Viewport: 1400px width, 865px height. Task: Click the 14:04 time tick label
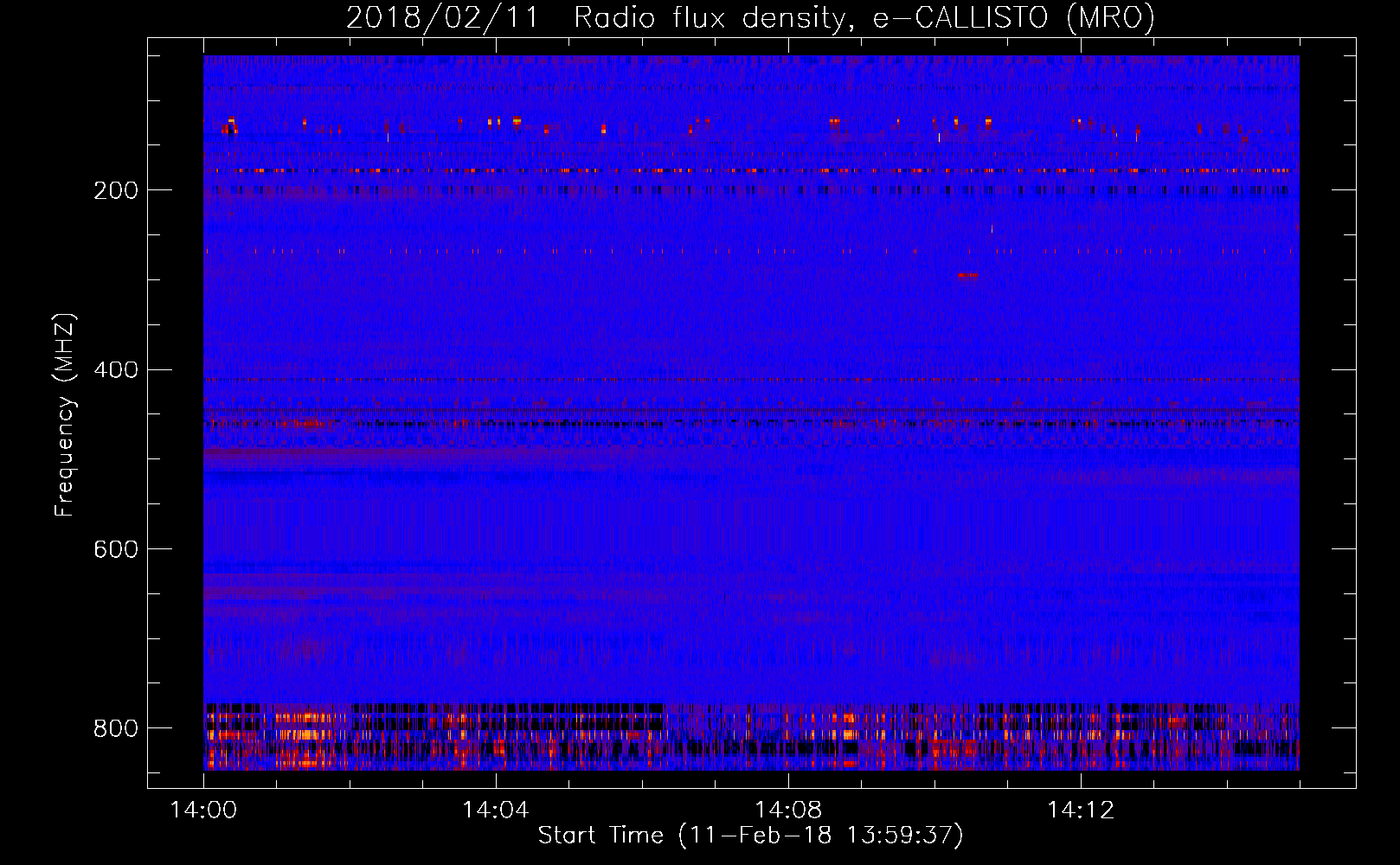click(496, 811)
